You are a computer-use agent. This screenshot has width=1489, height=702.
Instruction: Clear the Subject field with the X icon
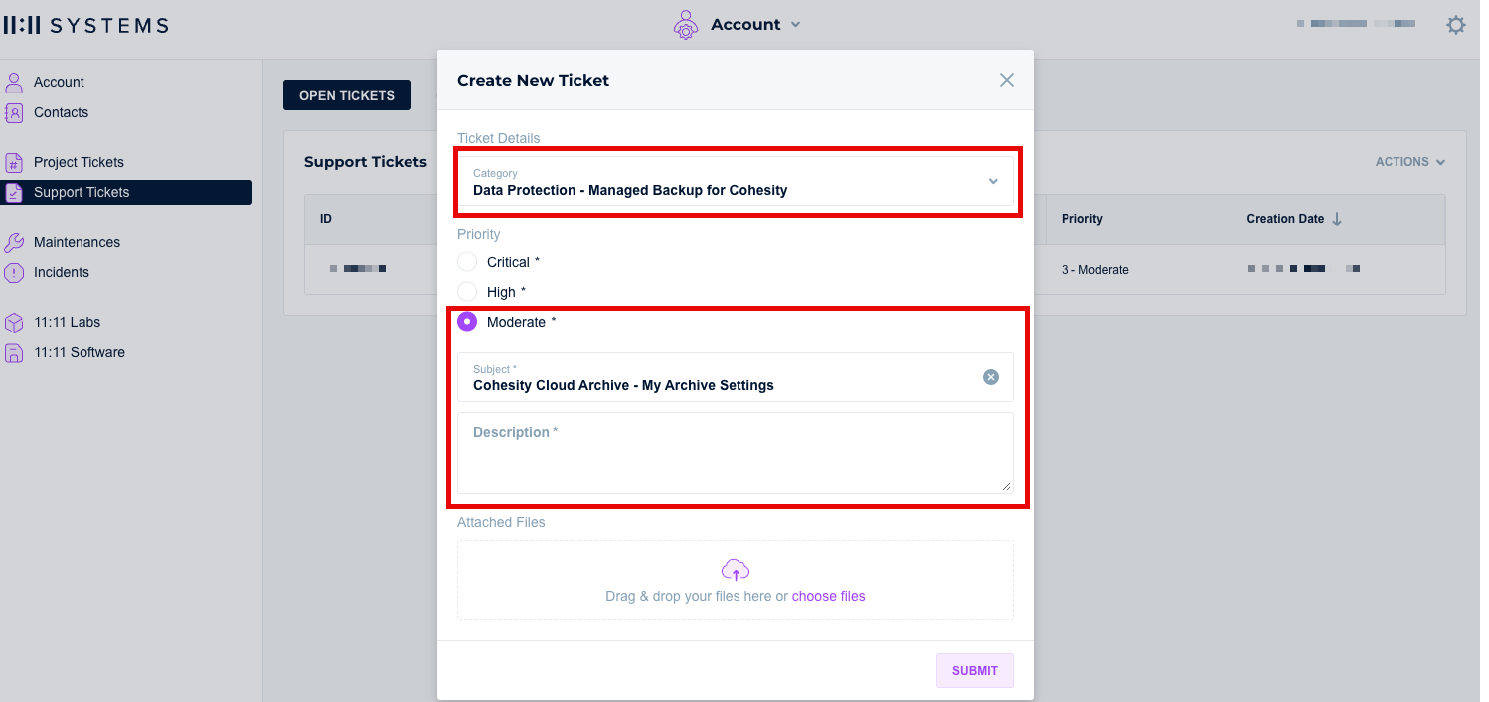990,377
